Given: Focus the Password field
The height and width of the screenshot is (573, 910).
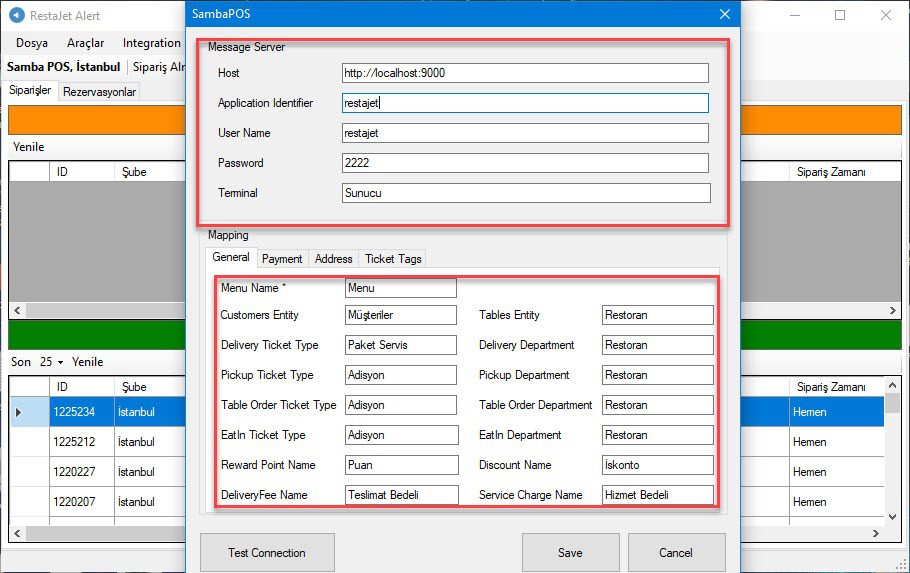Looking at the screenshot, I should 524,163.
